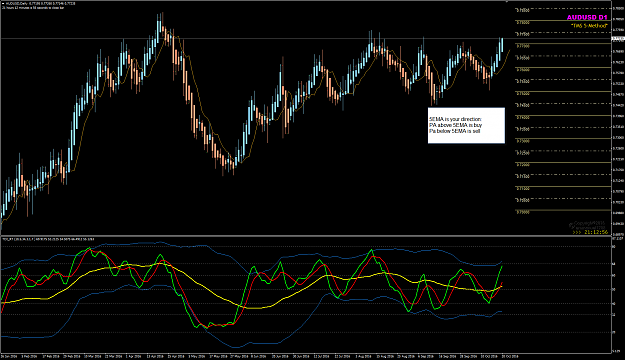Click the candle close countdown text

point(33,8)
